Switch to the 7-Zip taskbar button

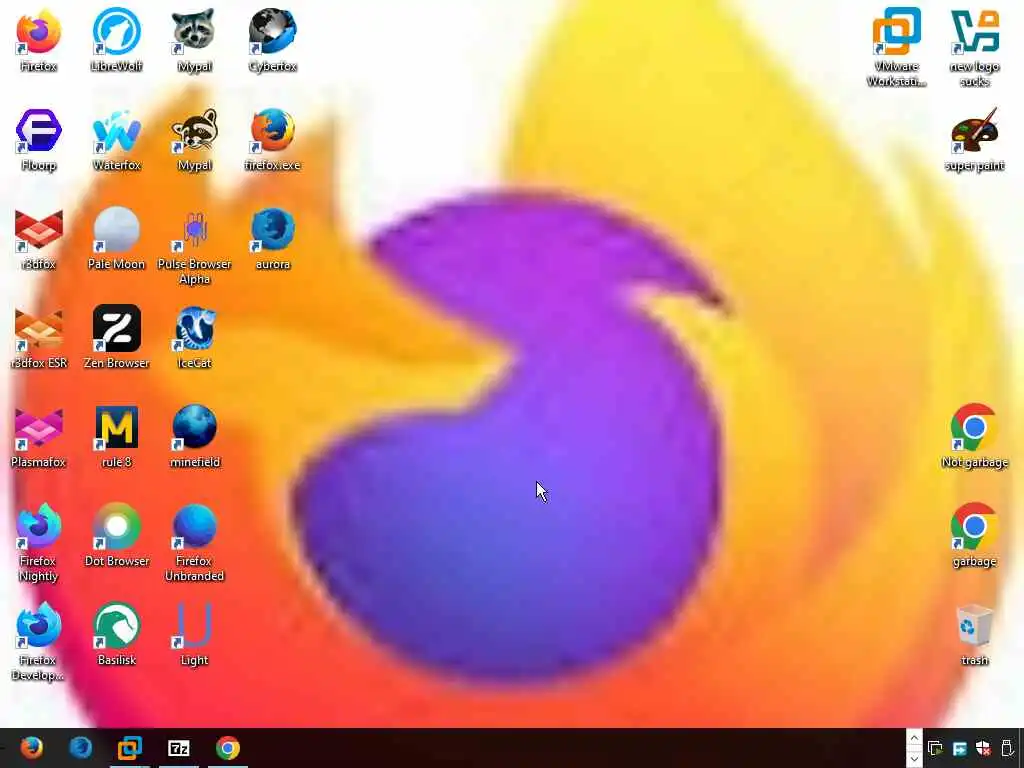tap(179, 748)
